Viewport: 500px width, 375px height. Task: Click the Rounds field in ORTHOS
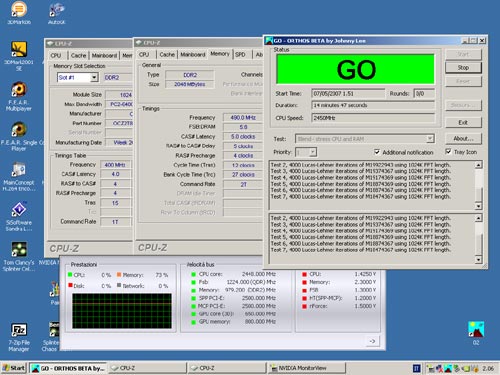(424, 93)
